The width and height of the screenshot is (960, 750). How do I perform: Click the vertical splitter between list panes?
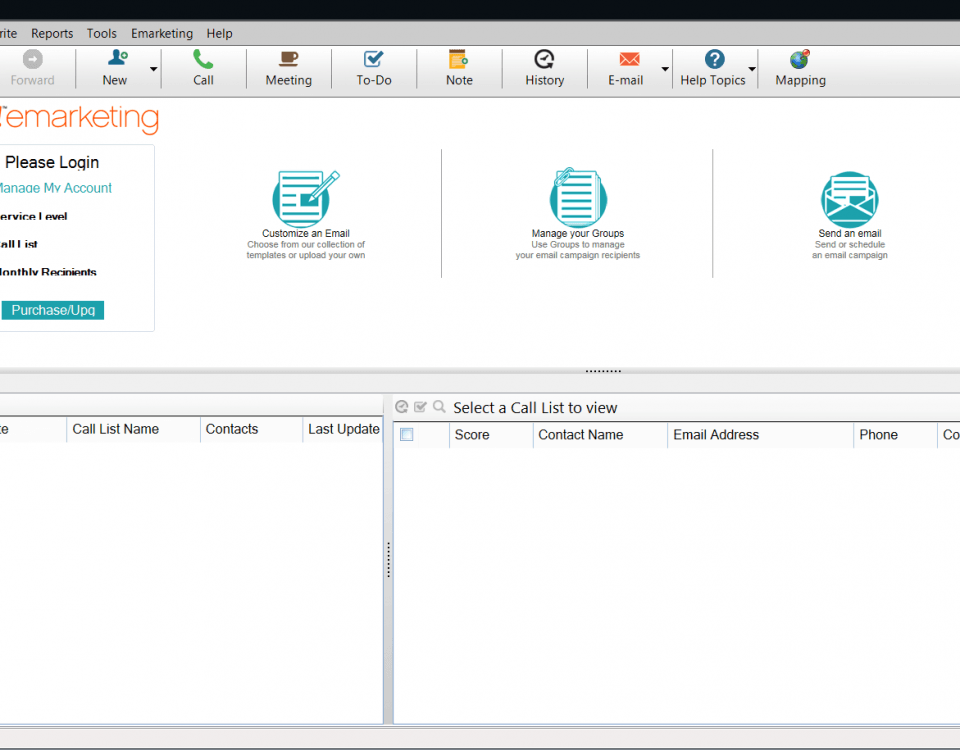click(388, 560)
